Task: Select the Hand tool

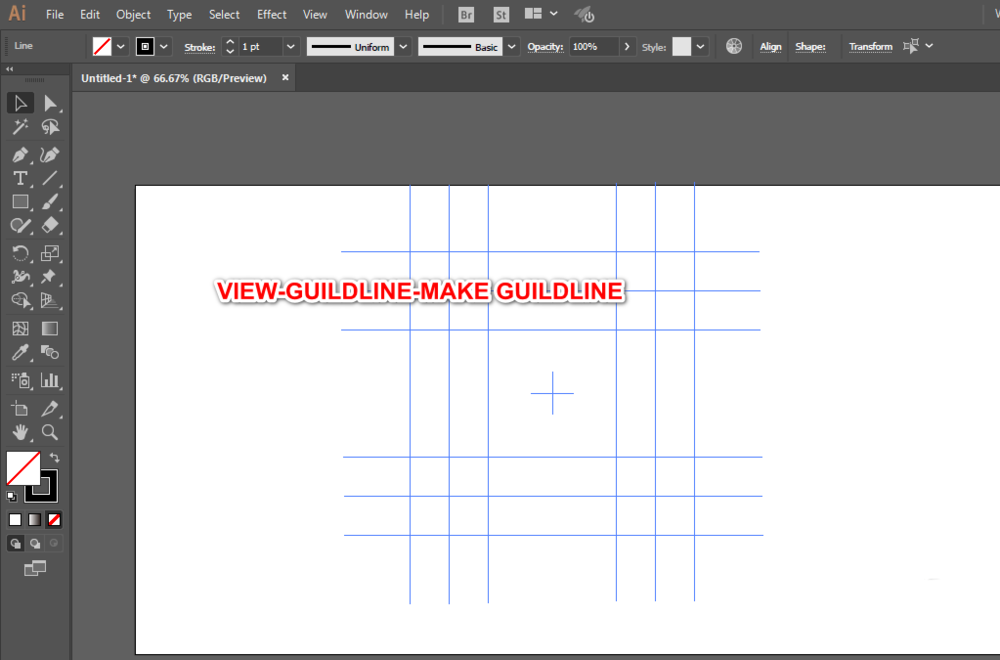Action: pyautogui.click(x=20, y=433)
